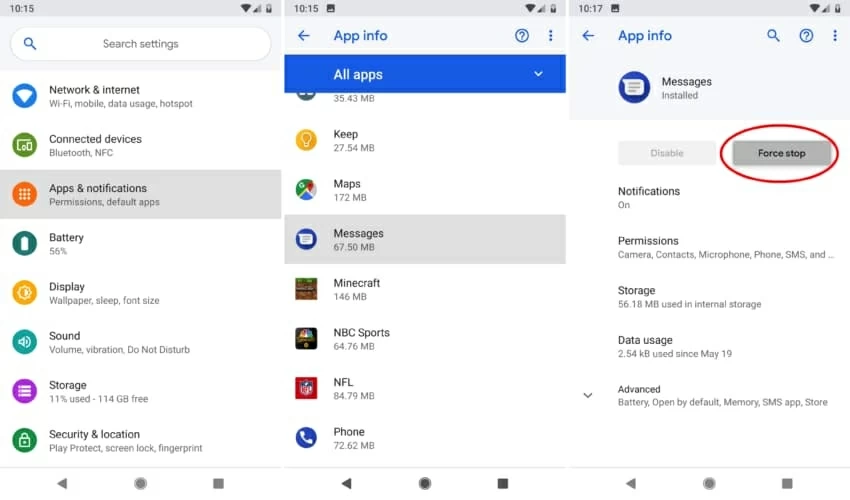
Task: Go back from Messages App info screen
Action: (x=588, y=36)
